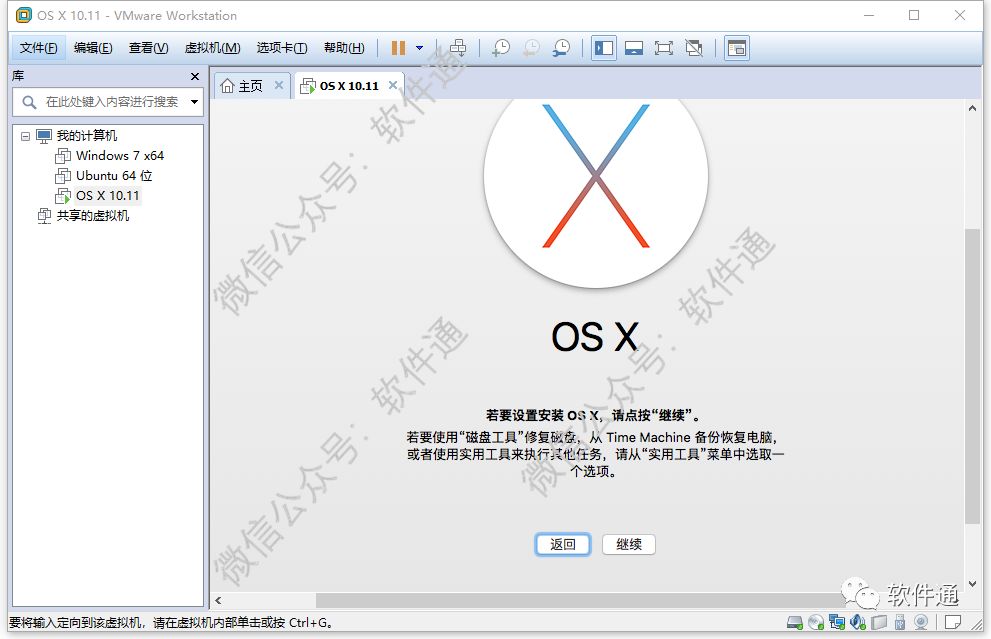Click the gray drive device status icon
The image size is (991, 639).
coord(879,623)
